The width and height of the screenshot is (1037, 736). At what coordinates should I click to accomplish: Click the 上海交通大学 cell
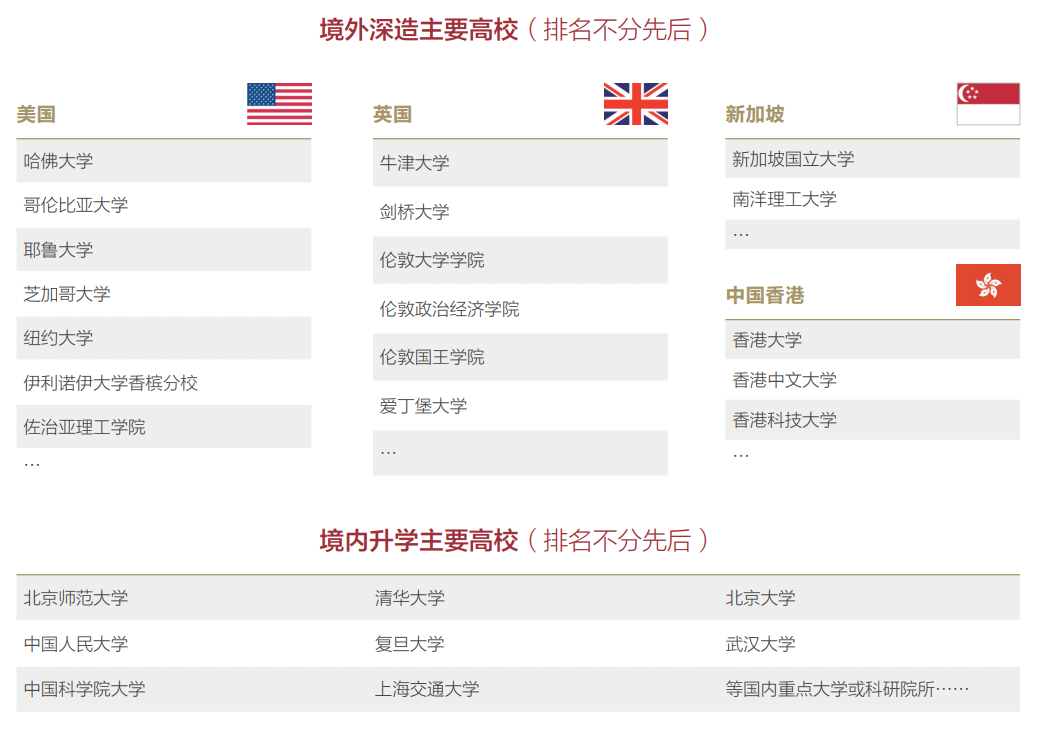427,689
